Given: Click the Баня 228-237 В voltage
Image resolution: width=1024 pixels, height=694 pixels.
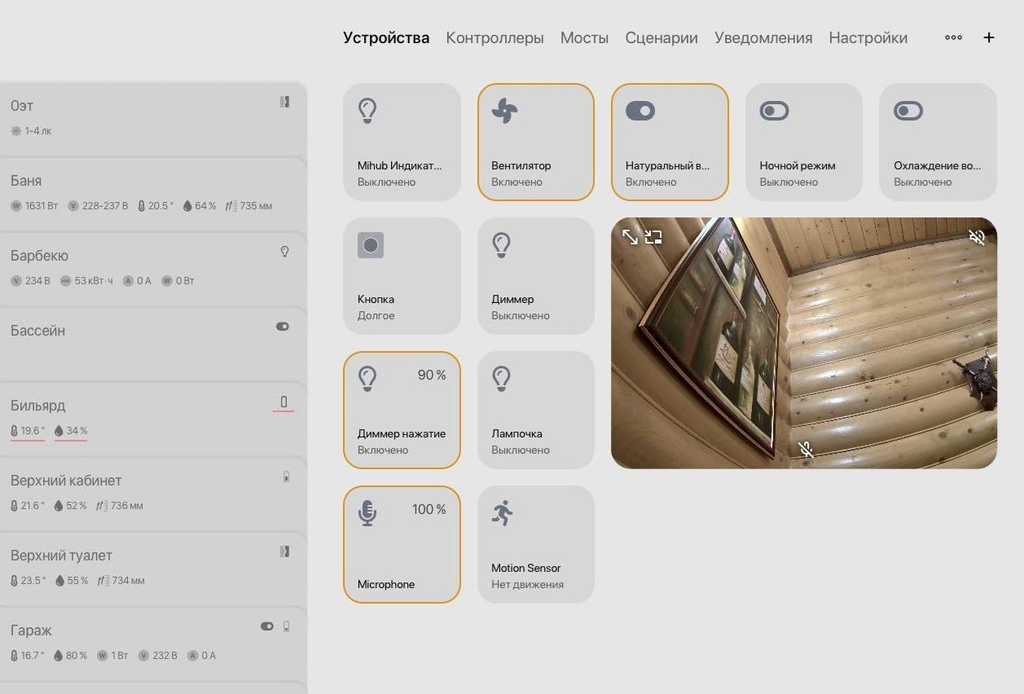Looking at the screenshot, I should click(x=98, y=206).
